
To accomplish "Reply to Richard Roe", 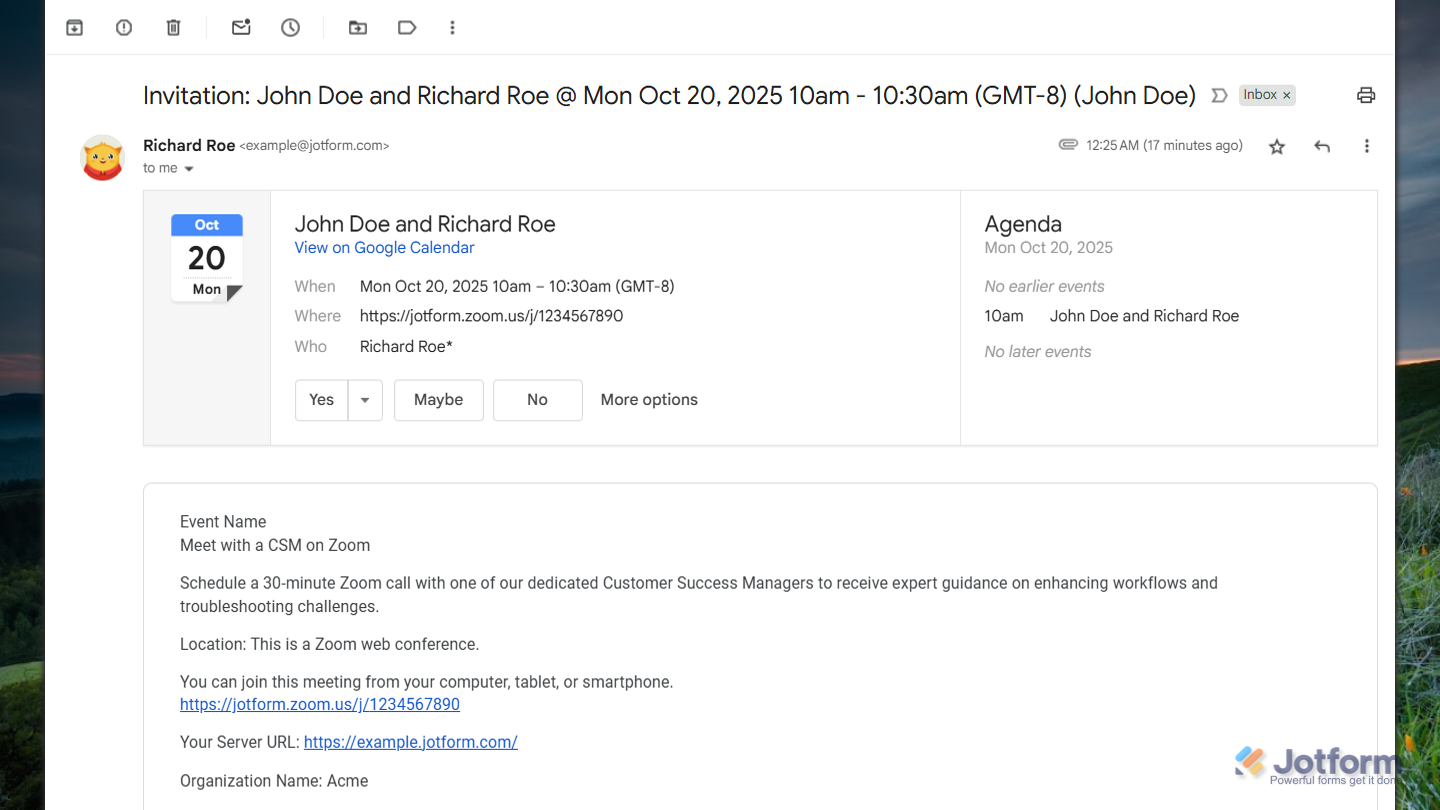I will click(1321, 146).
